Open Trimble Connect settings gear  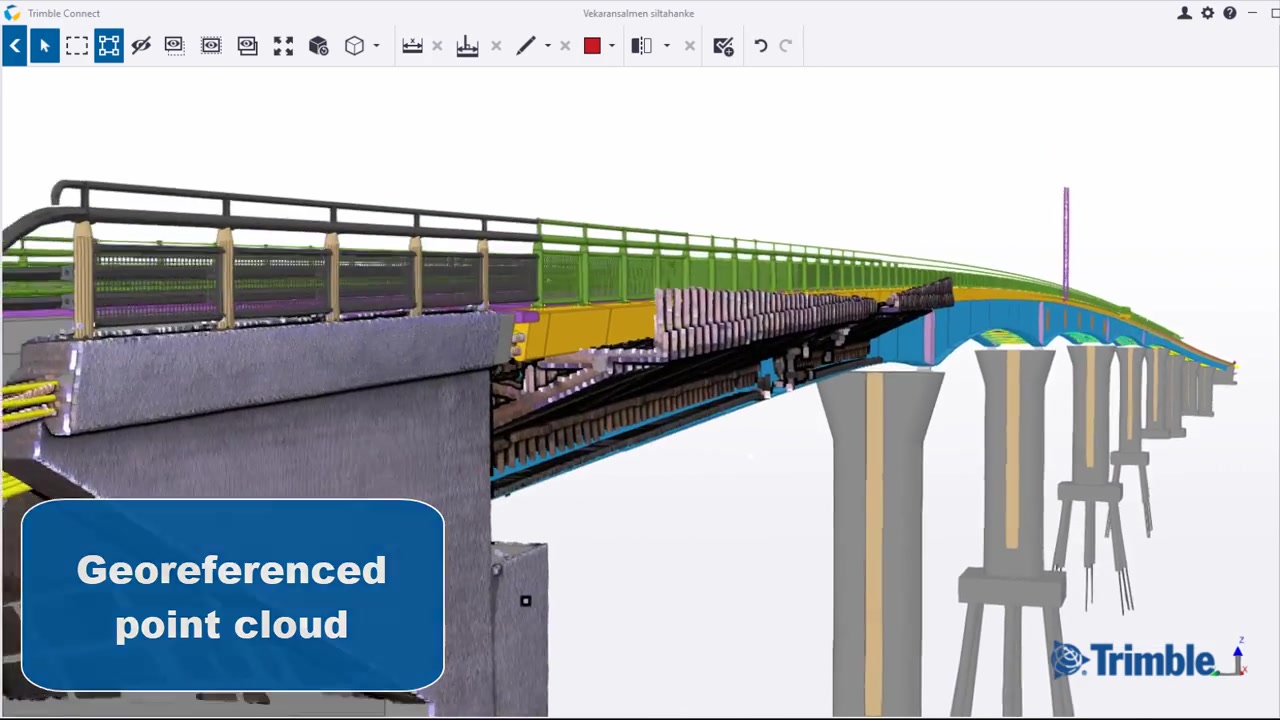1207,13
